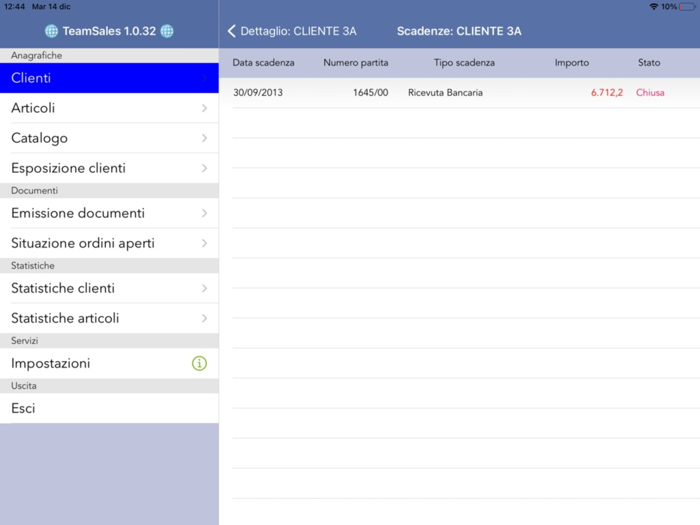Tap the globe icon right of TeamSales title
This screenshot has height=525, width=700.
(167, 31)
